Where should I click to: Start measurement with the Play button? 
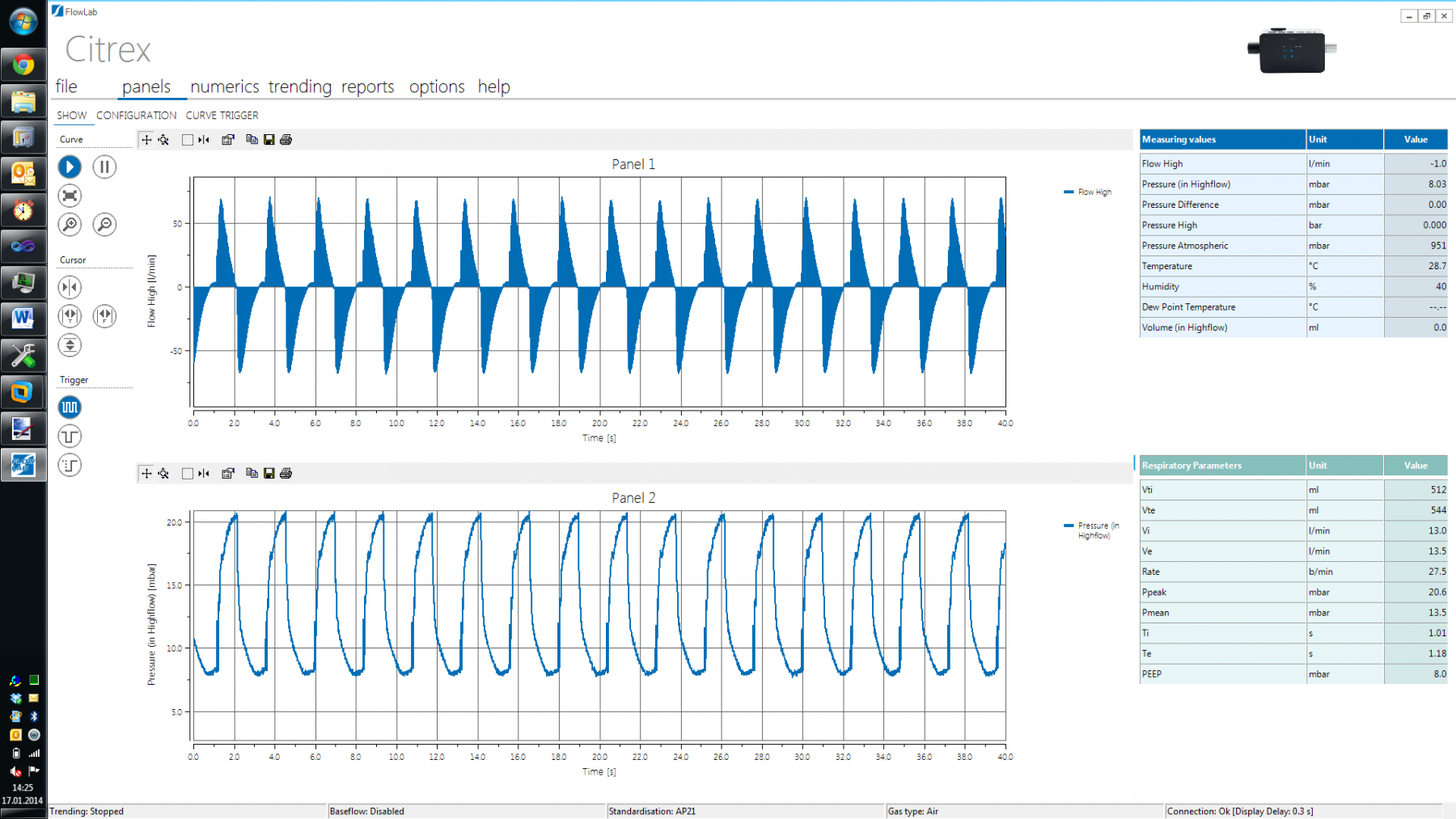coord(70,167)
